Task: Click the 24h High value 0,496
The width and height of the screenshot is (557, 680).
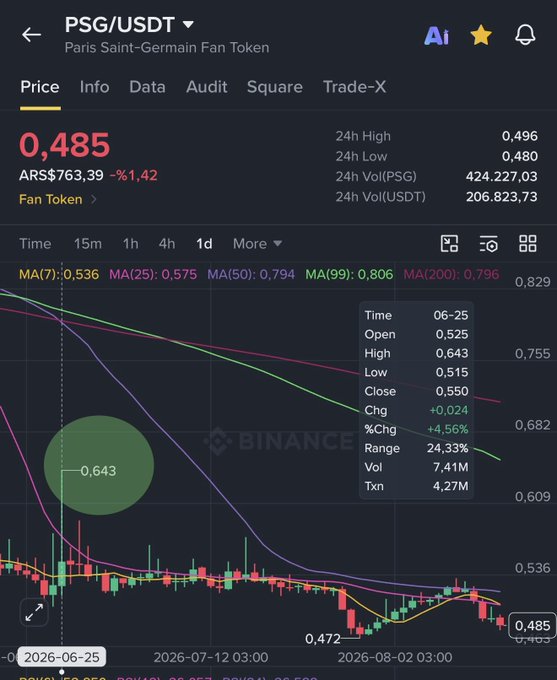Action: (x=520, y=136)
